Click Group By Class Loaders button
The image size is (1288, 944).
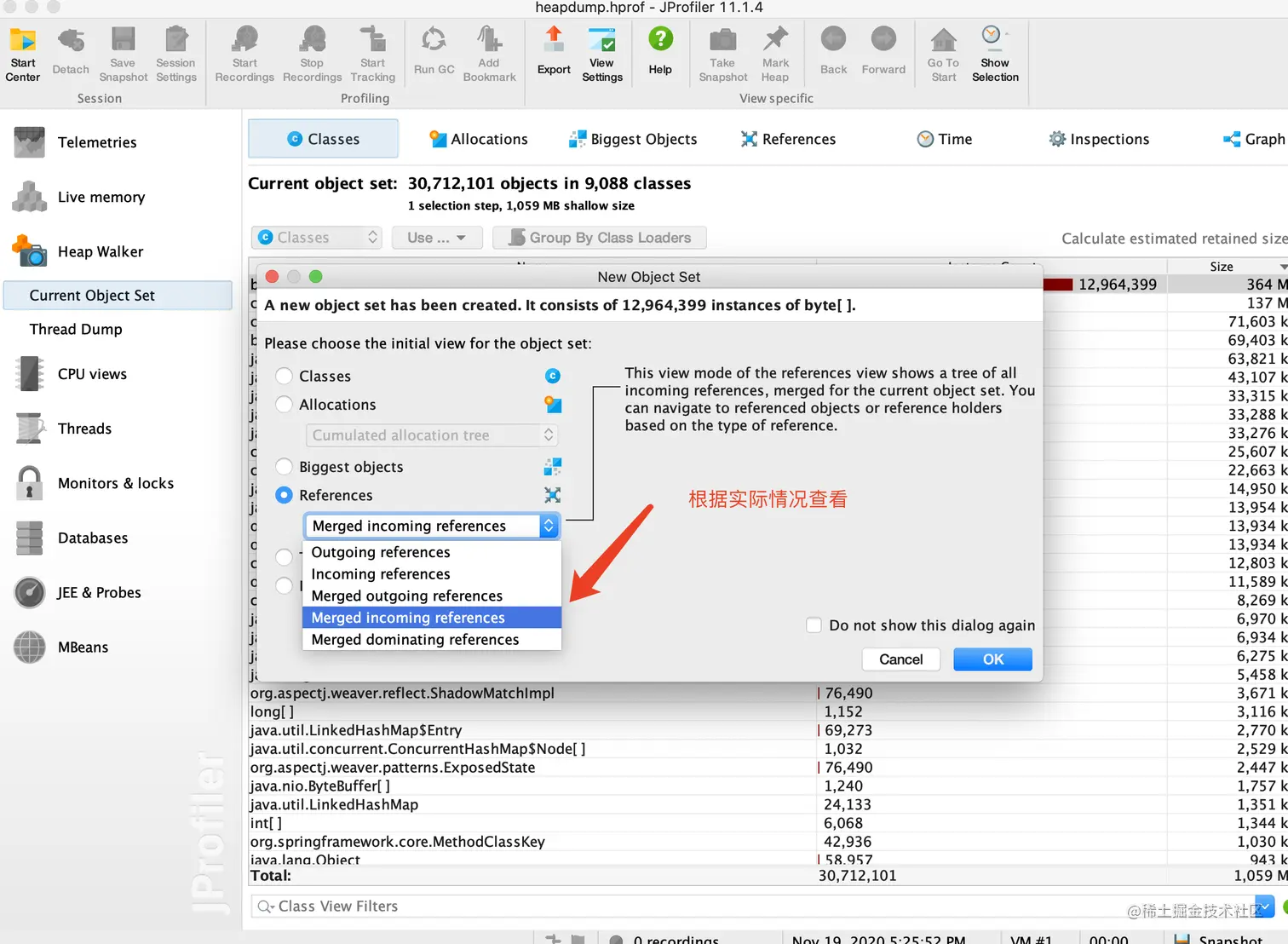pos(600,238)
